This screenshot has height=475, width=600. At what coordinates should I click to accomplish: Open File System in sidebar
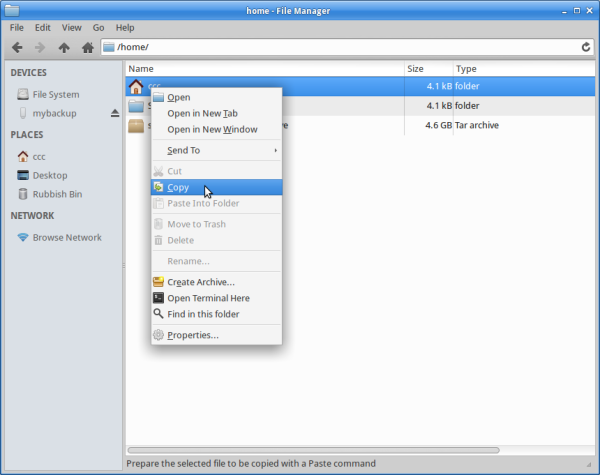(x=55, y=94)
